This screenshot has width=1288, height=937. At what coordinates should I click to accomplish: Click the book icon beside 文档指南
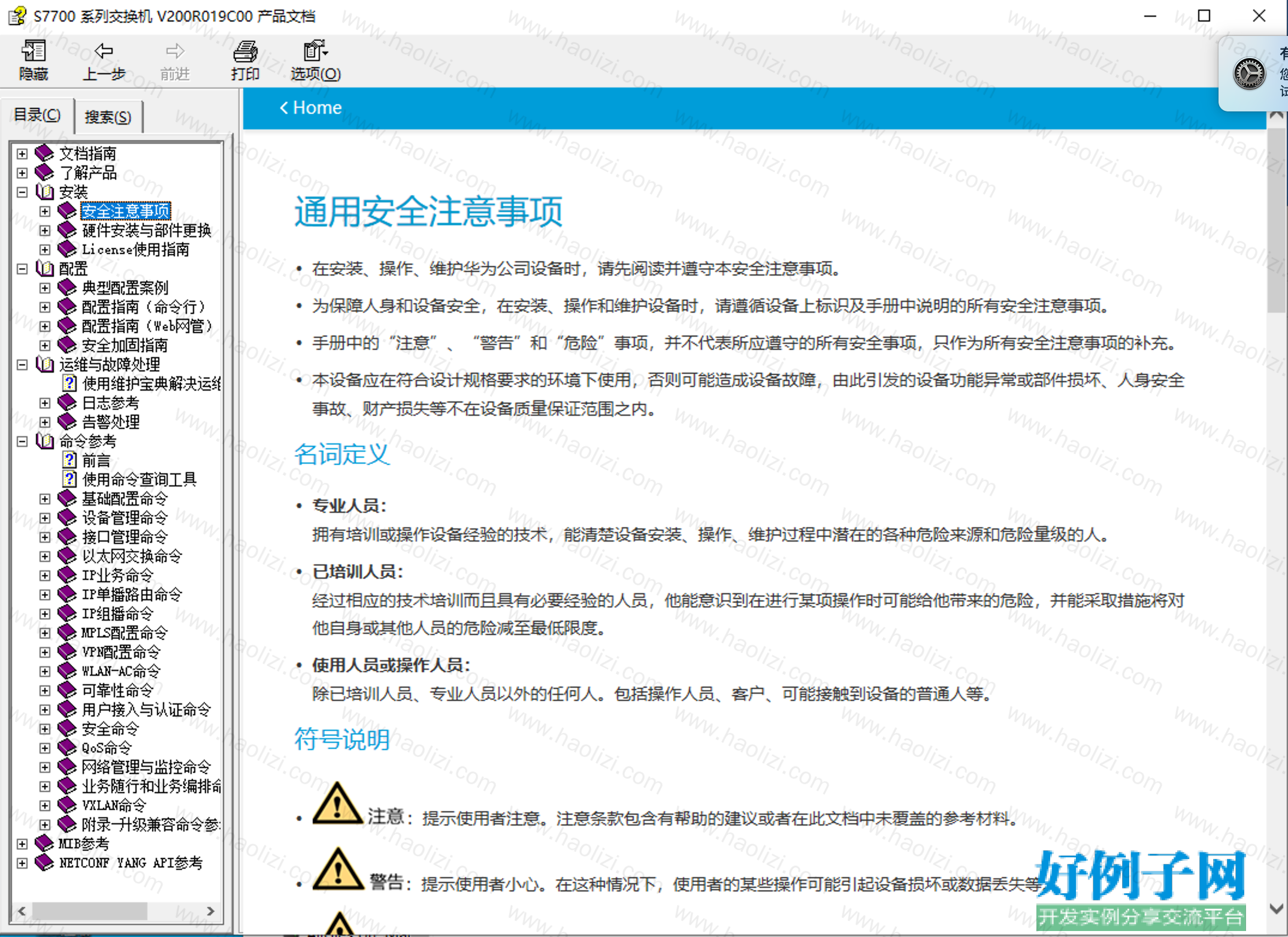click(44, 153)
